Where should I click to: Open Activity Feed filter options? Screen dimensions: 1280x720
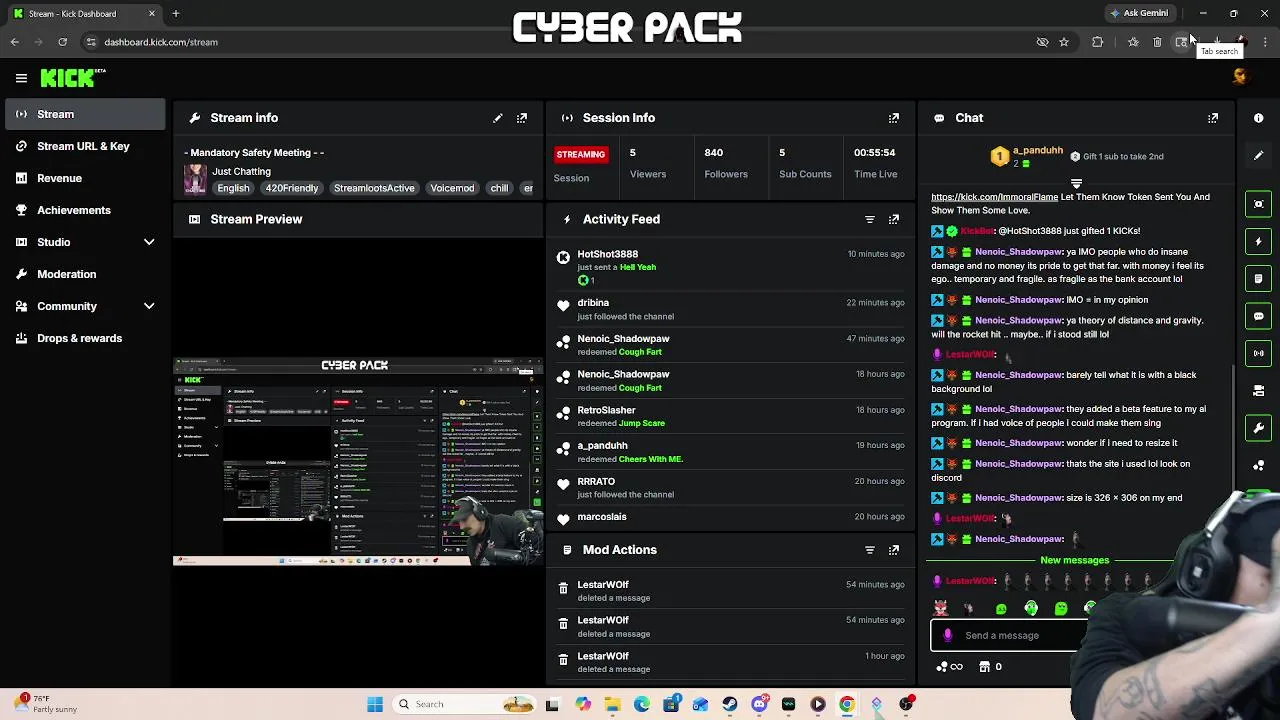click(870, 219)
